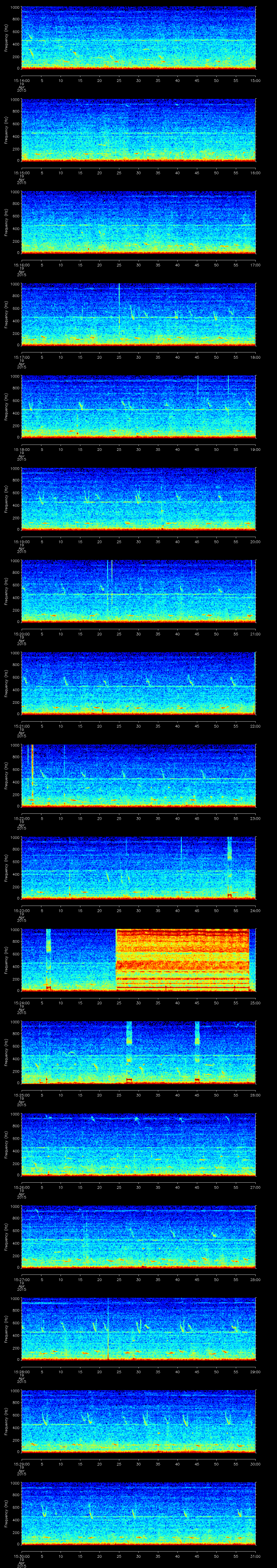Image resolution: width=277 pixels, height=1568 pixels.
Task: Click the 15:22:00 start time label
Action: click(21, 818)
